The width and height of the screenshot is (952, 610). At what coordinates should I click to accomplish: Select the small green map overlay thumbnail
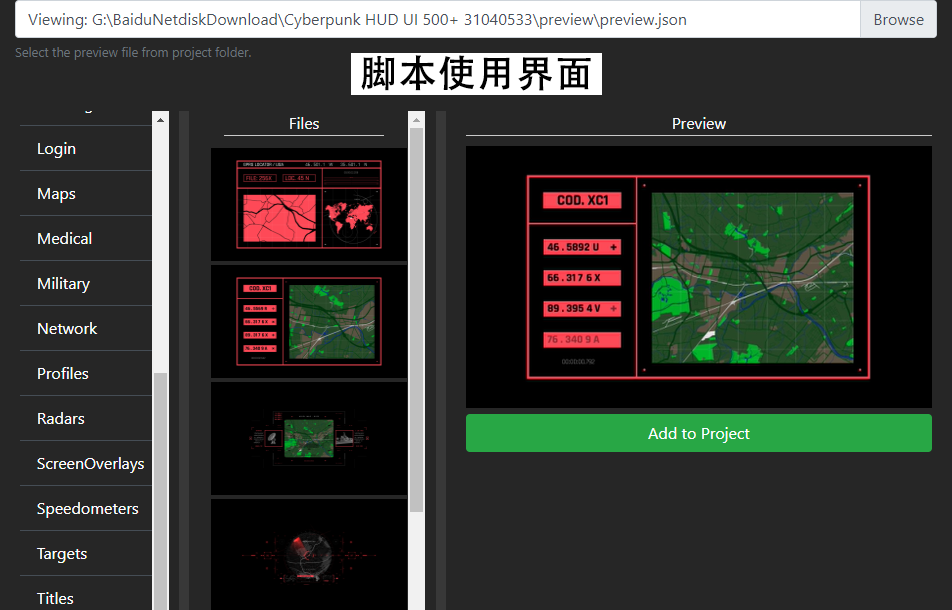click(309, 438)
